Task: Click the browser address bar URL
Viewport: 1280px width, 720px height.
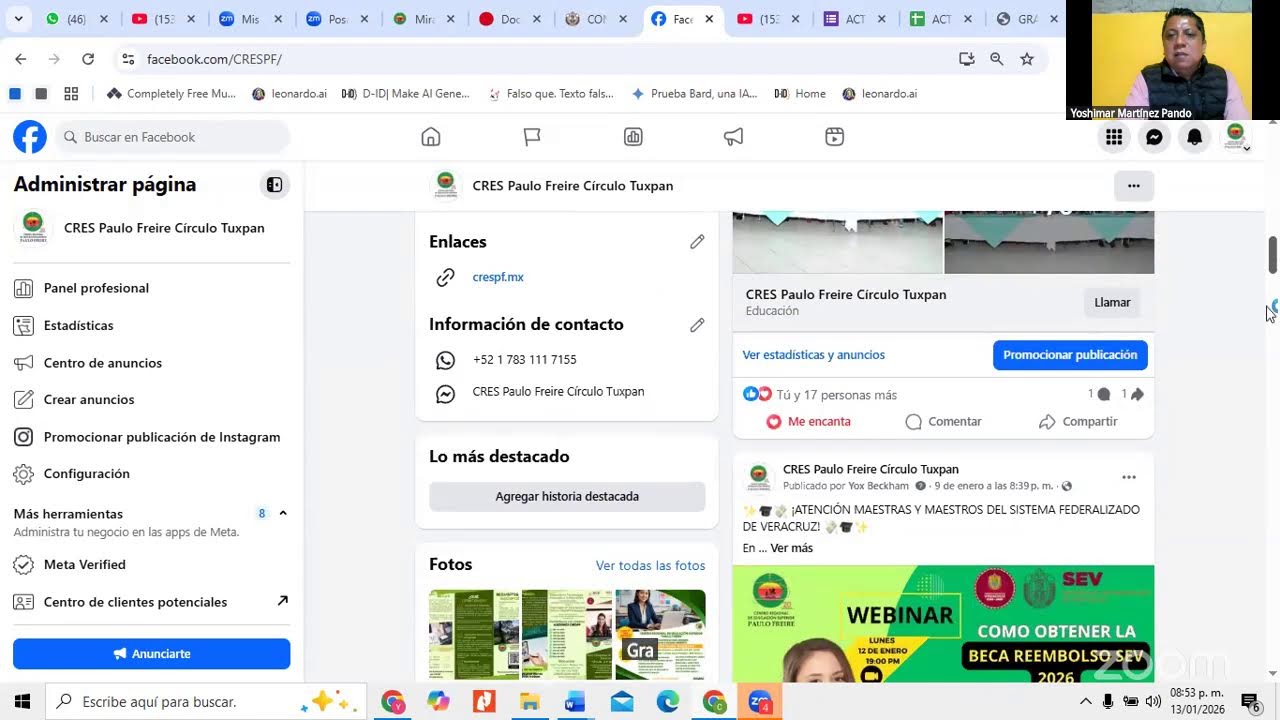Action: 214,59
